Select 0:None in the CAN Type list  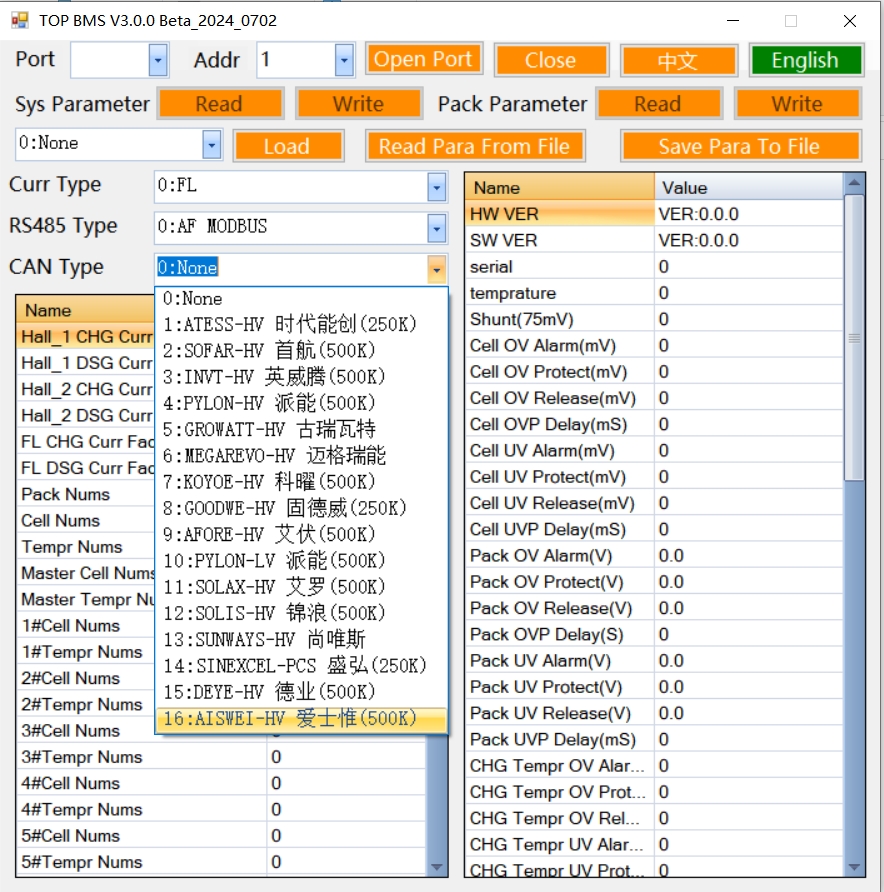301,299
